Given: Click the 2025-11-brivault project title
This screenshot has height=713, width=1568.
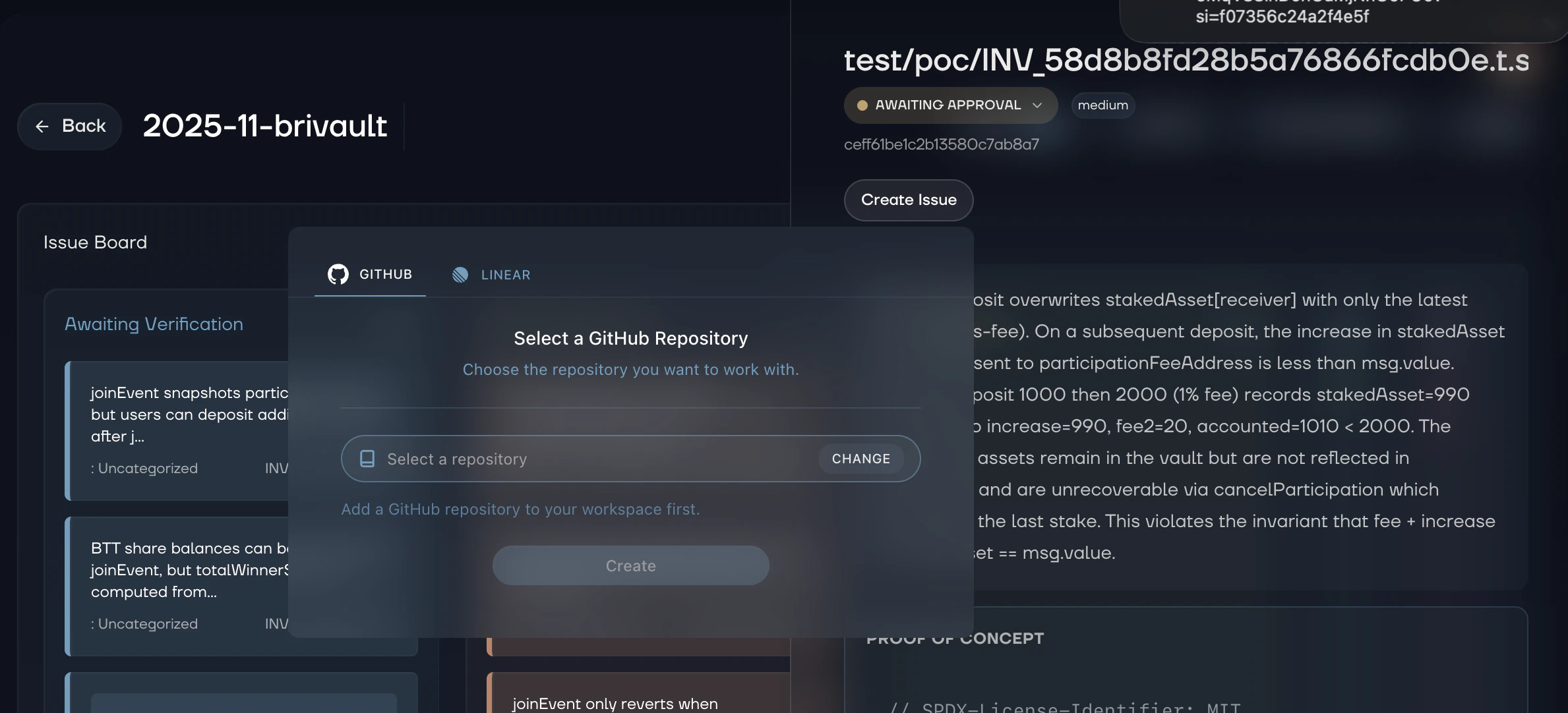Looking at the screenshot, I should [264, 126].
